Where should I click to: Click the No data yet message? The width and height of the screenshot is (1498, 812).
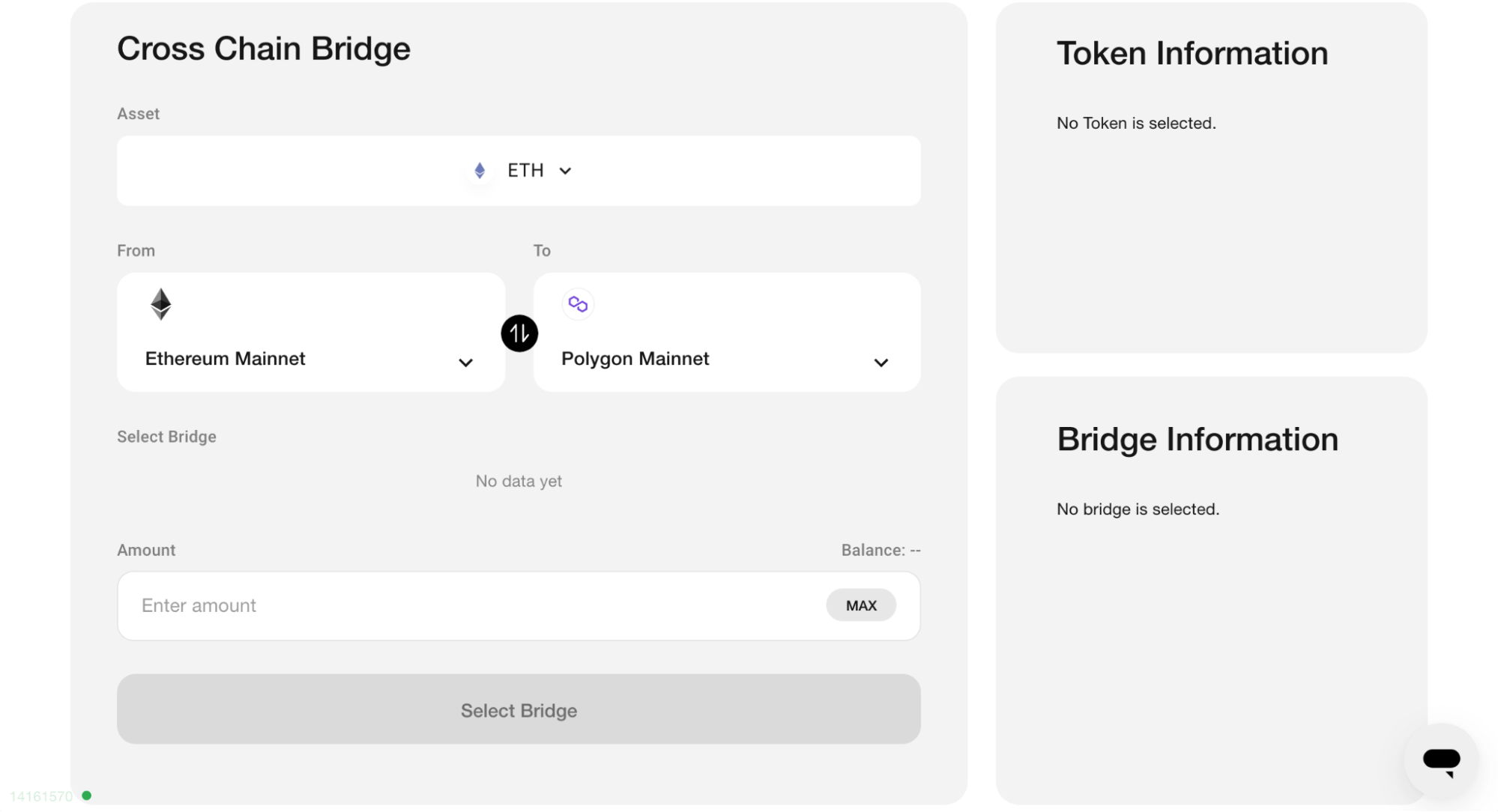(x=519, y=481)
